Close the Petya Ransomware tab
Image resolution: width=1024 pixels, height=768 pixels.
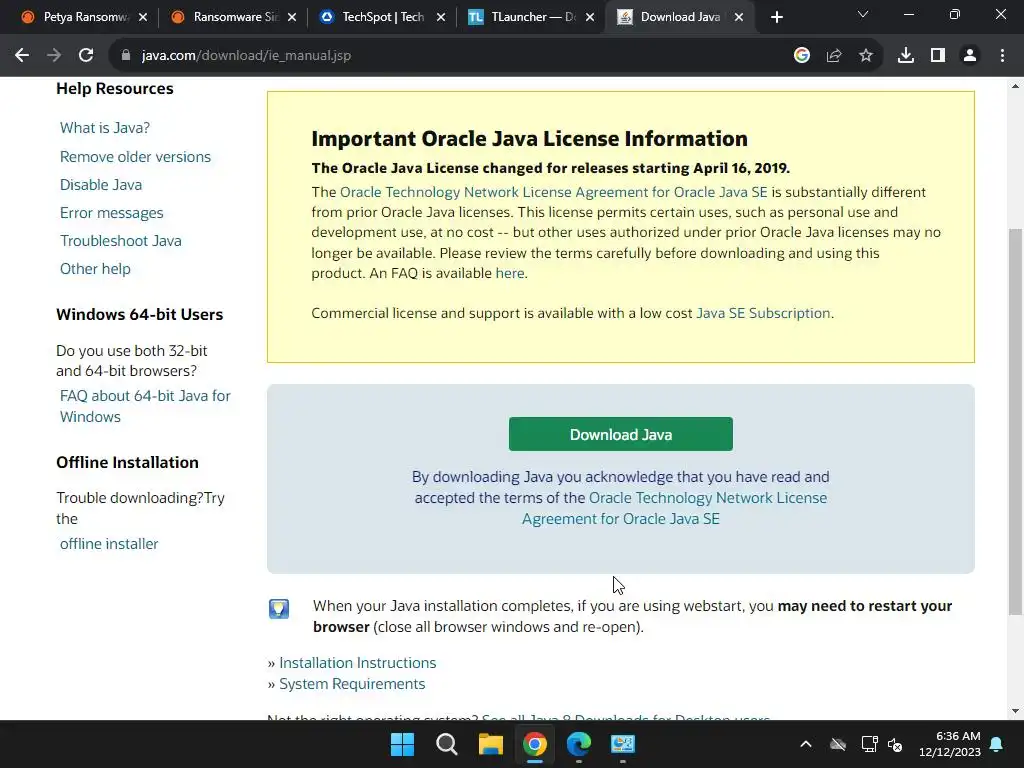tap(143, 17)
